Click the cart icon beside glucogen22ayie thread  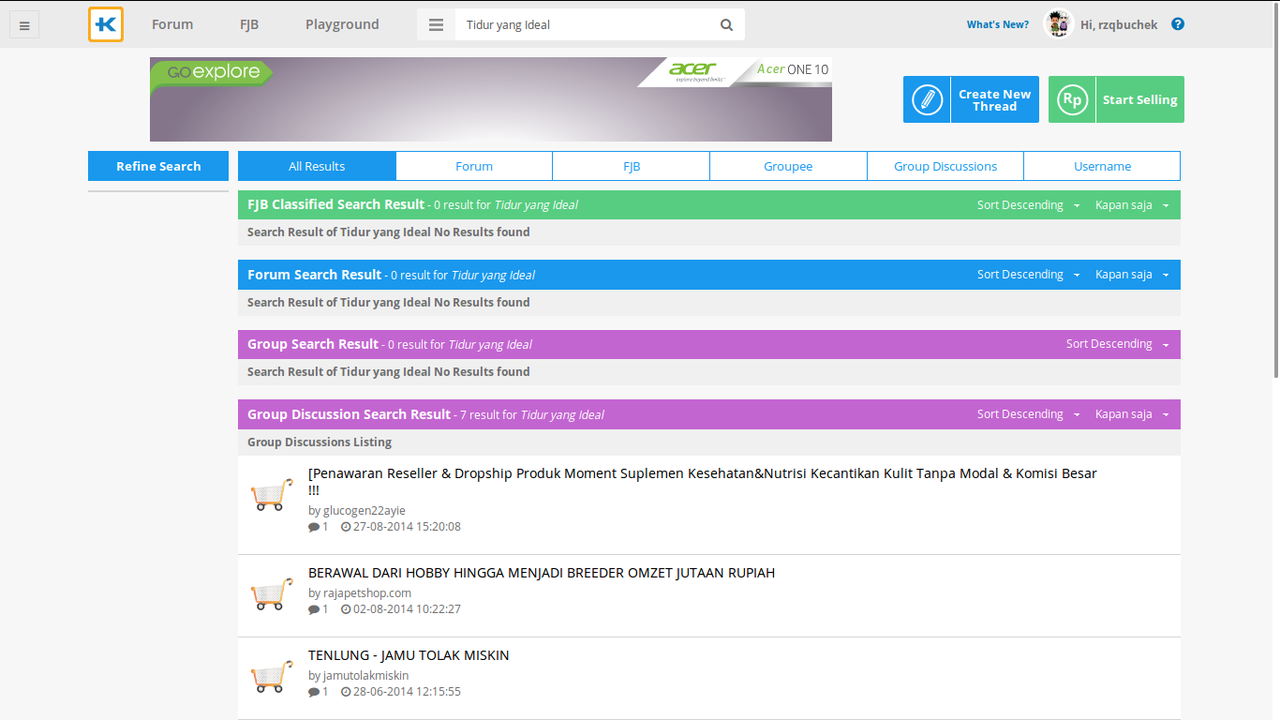(x=272, y=495)
